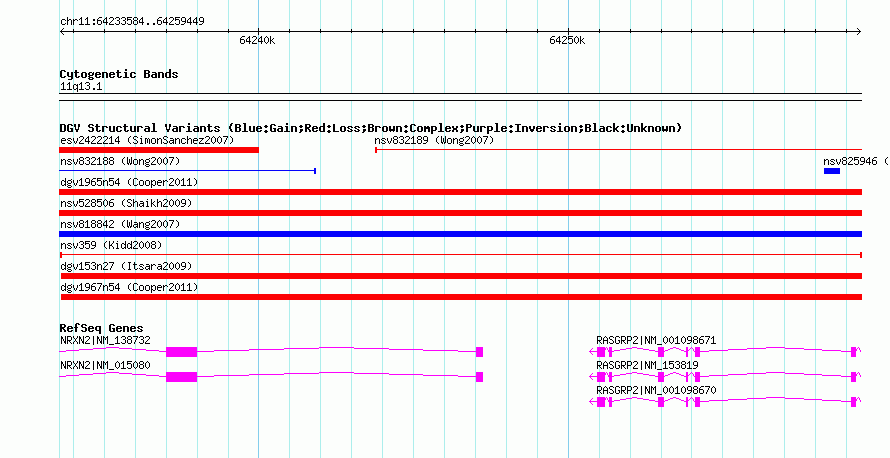
Task: Open nsv818842 (Wang2007) variant label
Action: (x=120, y=224)
